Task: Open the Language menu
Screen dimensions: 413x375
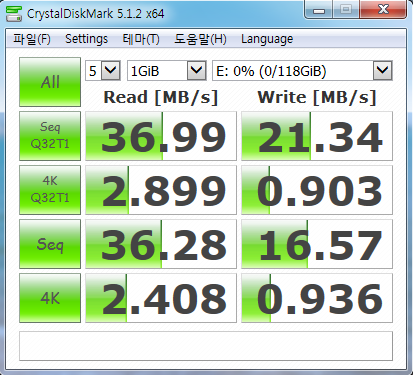Action: coord(267,39)
